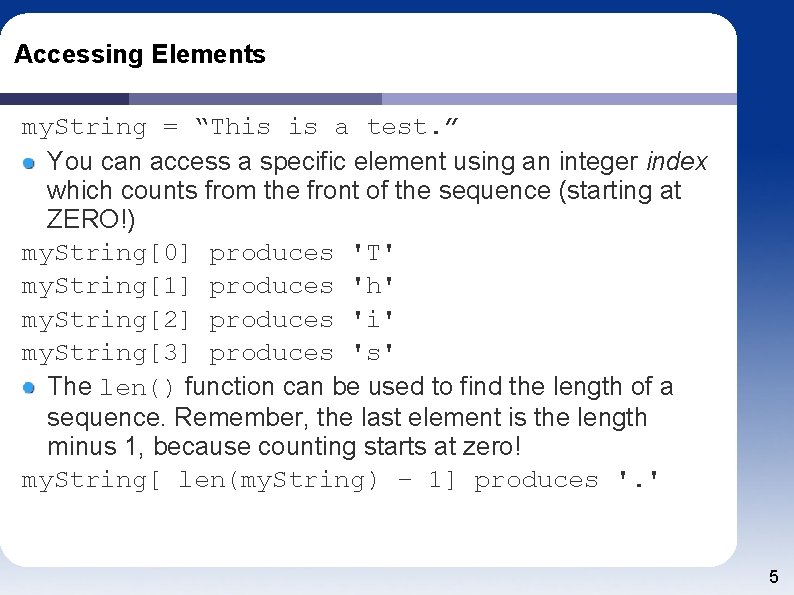Click the bullet icon beside "The len() function"

[31, 387]
